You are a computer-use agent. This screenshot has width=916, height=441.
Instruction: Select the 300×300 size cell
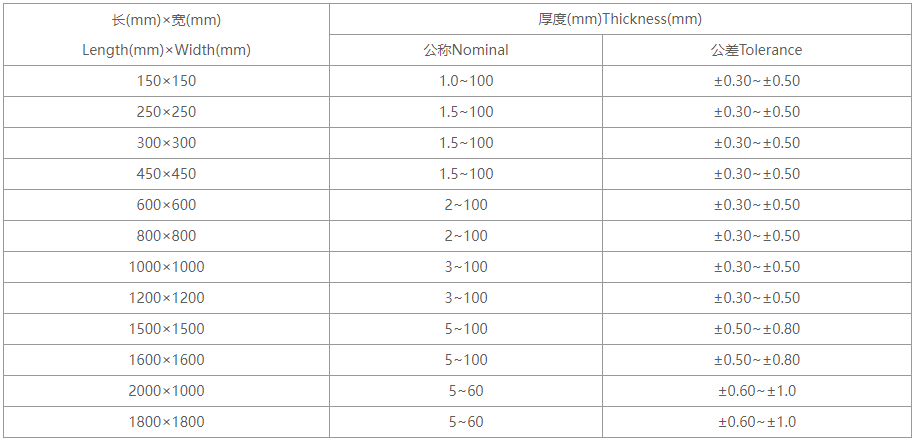click(166, 143)
